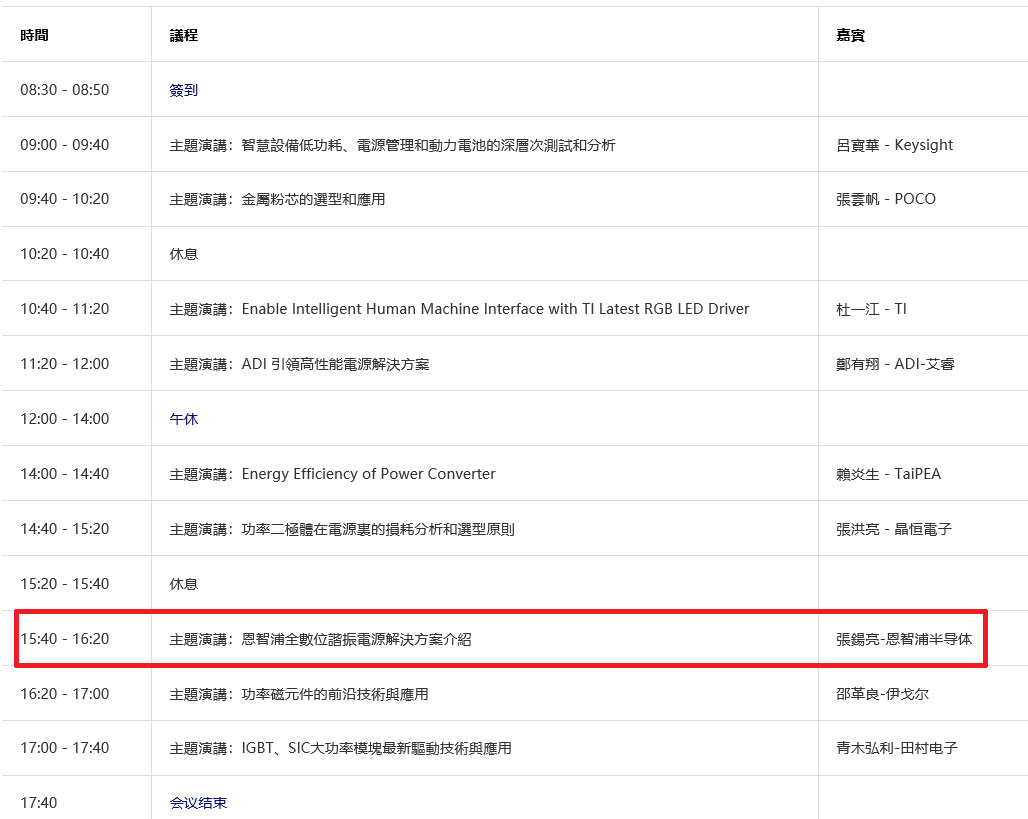Viewport: 1028px width, 819px height.
Task: Click the 会议结束 link at 17:40
Action: click(198, 803)
